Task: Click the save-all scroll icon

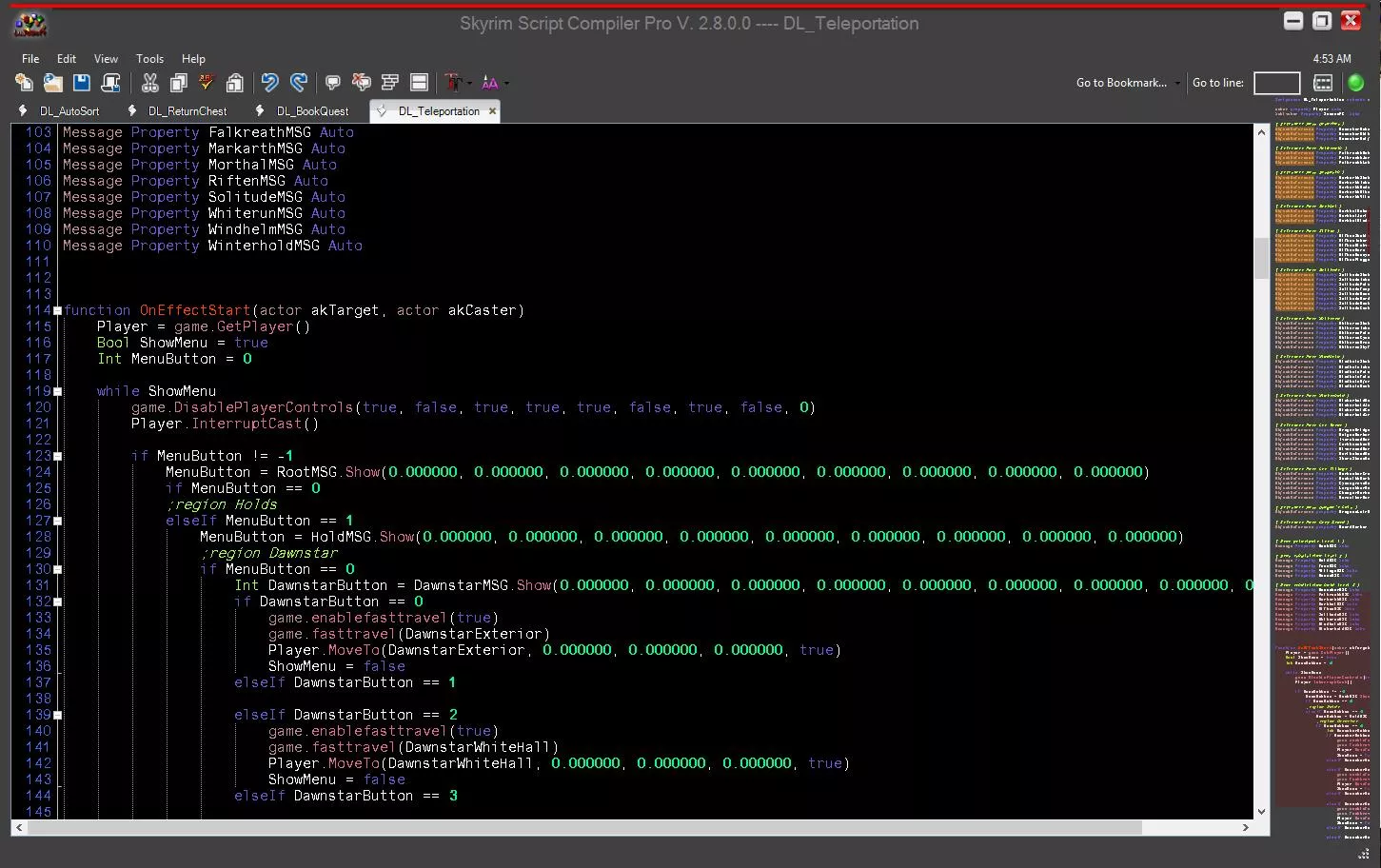Action: tap(110, 83)
